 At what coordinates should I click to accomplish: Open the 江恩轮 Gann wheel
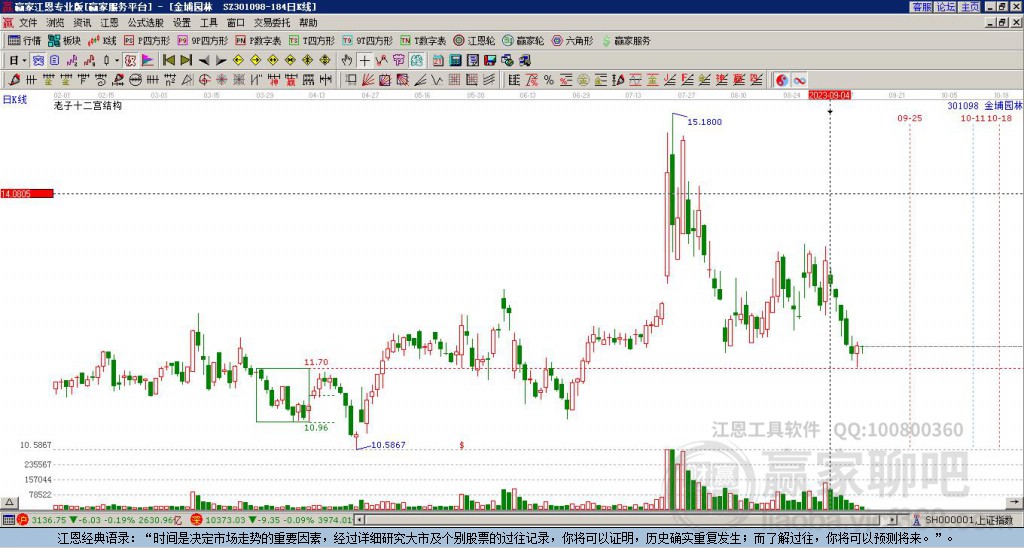(474, 40)
